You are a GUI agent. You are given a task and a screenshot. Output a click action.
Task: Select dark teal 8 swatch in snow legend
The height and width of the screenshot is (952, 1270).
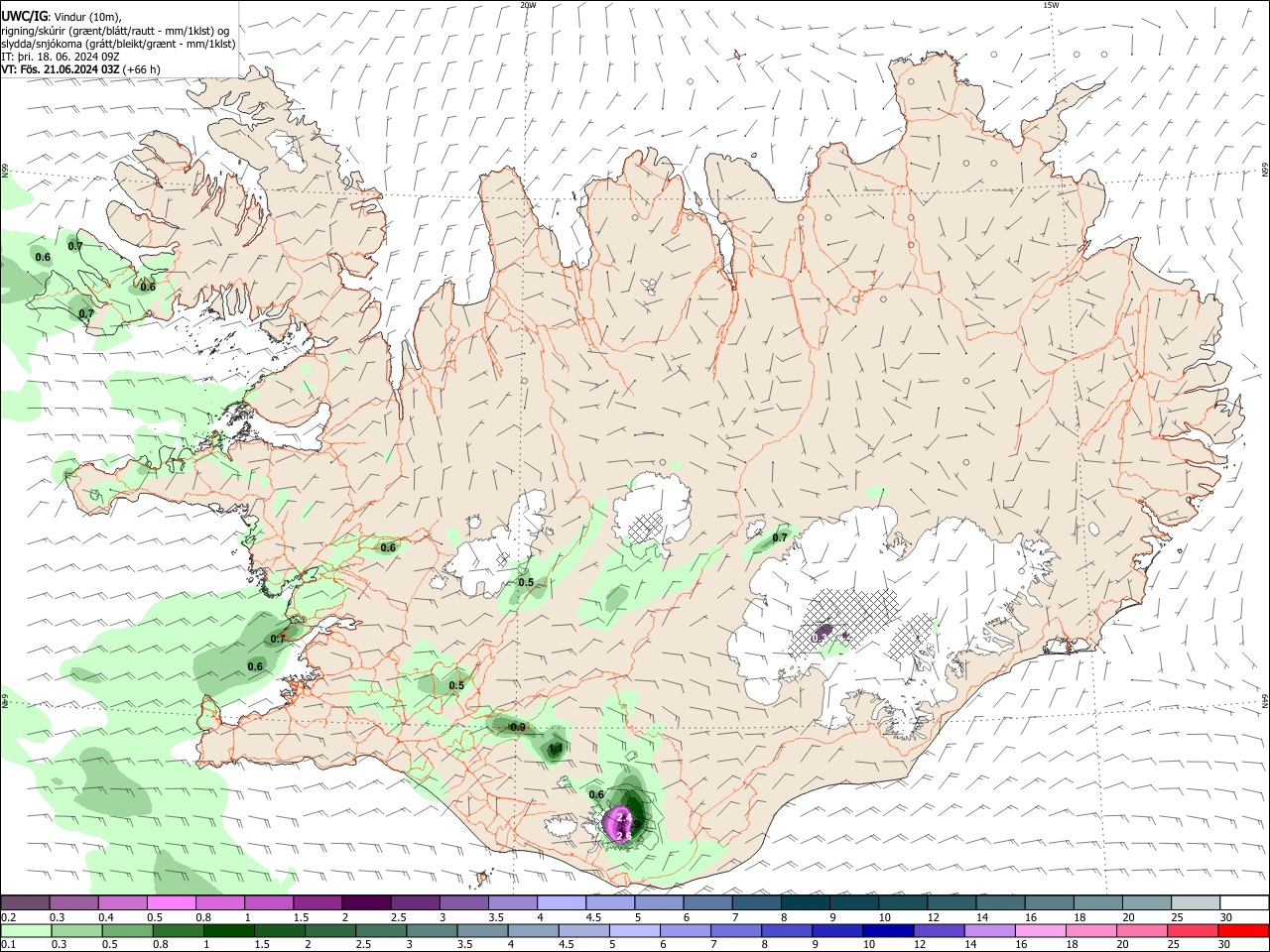806,903
